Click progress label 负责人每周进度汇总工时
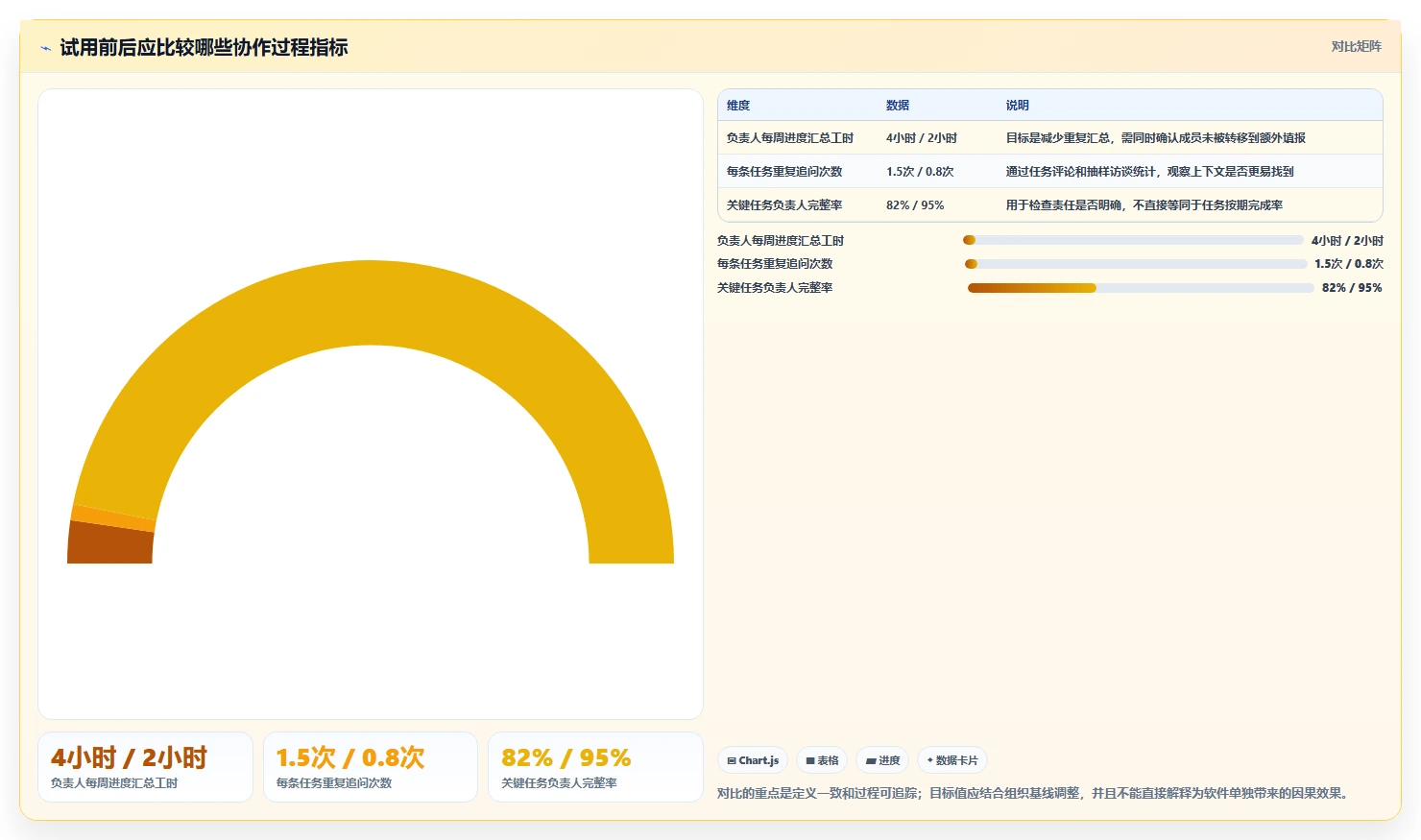 [781, 241]
